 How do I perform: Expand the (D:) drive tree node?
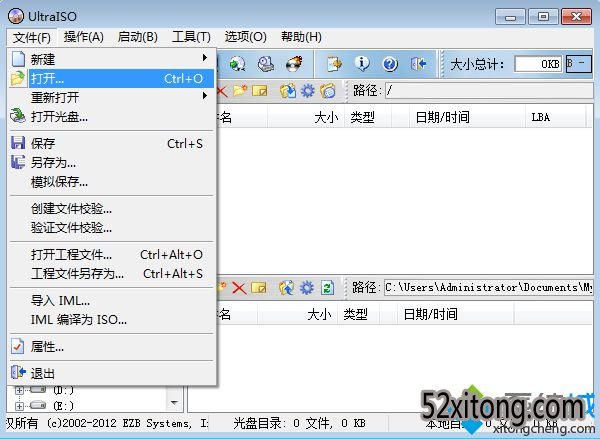(x=19, y=390)
